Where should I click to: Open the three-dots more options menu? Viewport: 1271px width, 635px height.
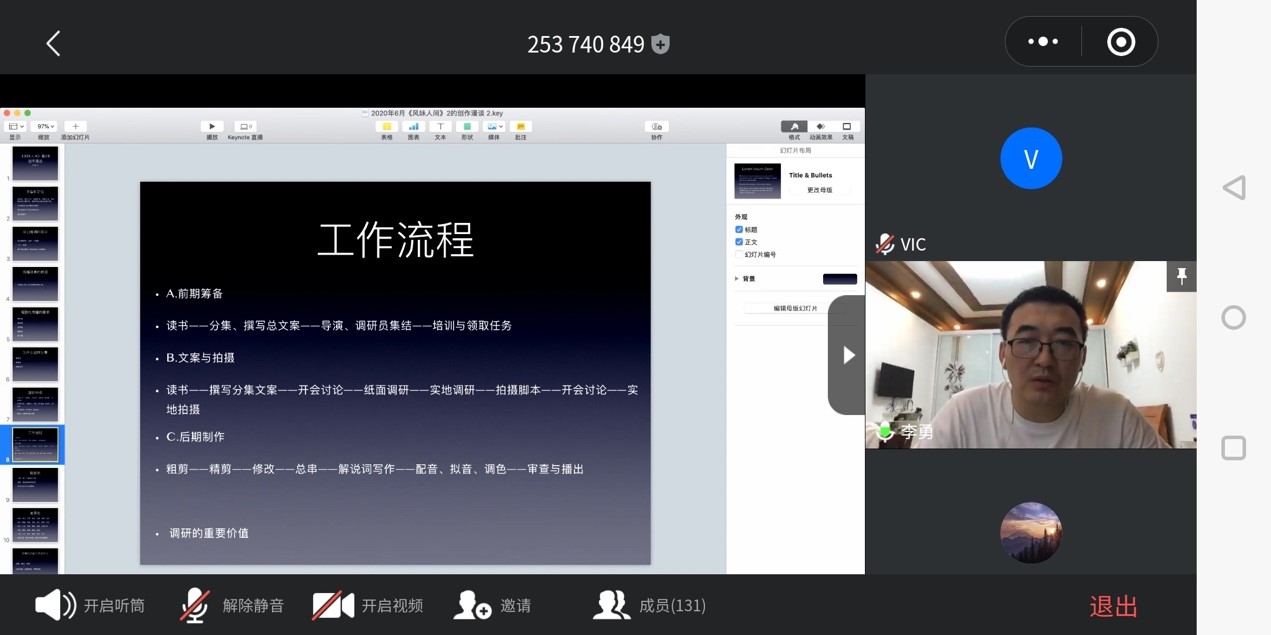pyautogui.click(x=1043, y=42)
